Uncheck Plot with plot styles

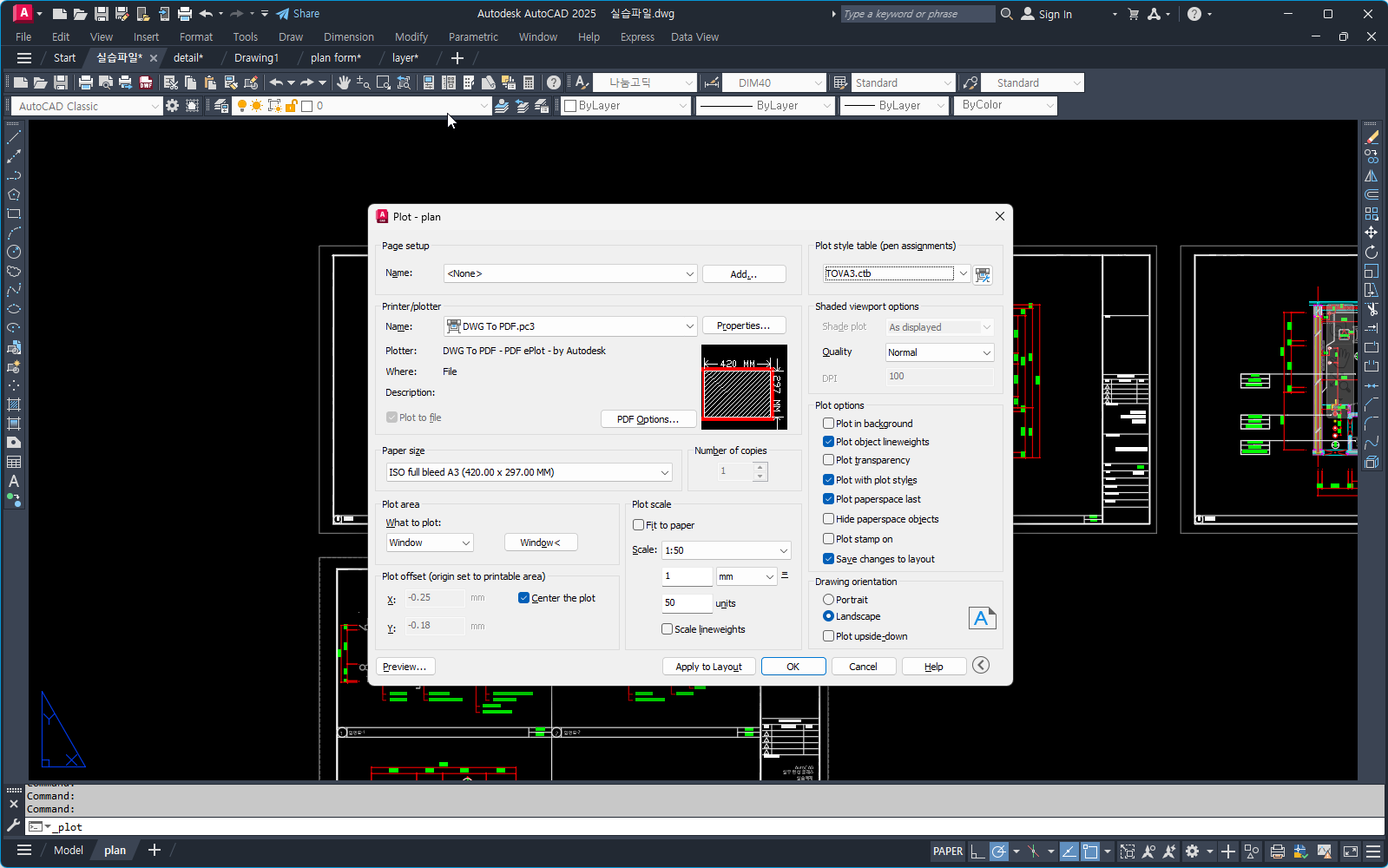[828, 480]
